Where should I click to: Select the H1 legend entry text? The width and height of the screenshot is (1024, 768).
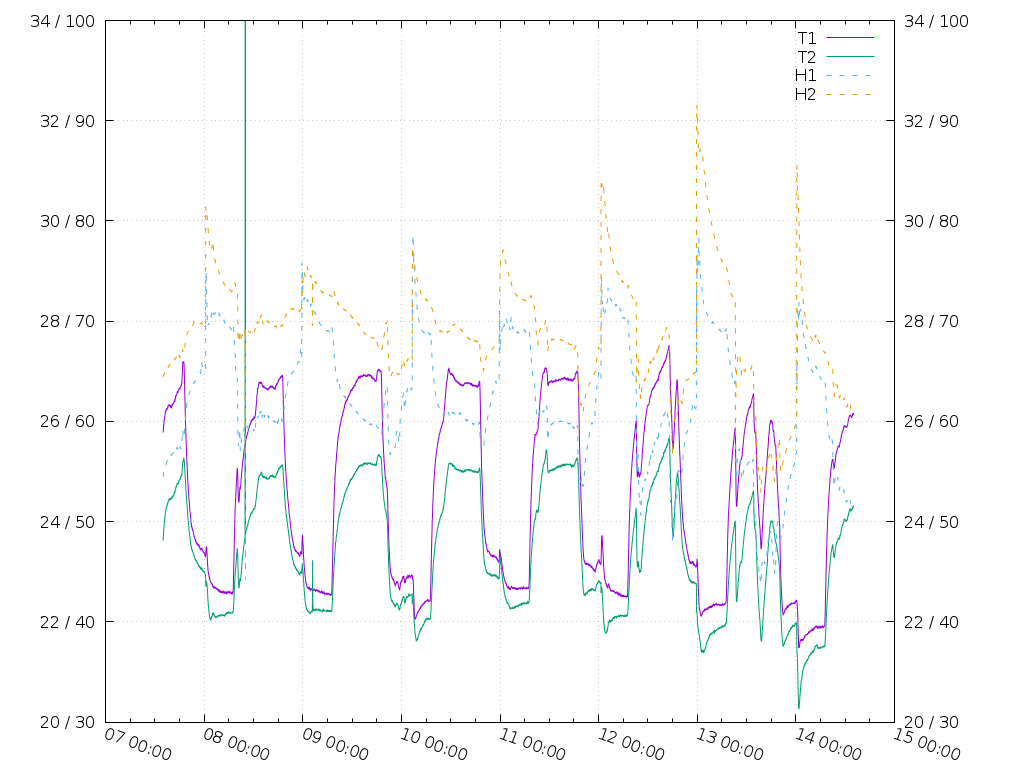(x=805, y=75)
